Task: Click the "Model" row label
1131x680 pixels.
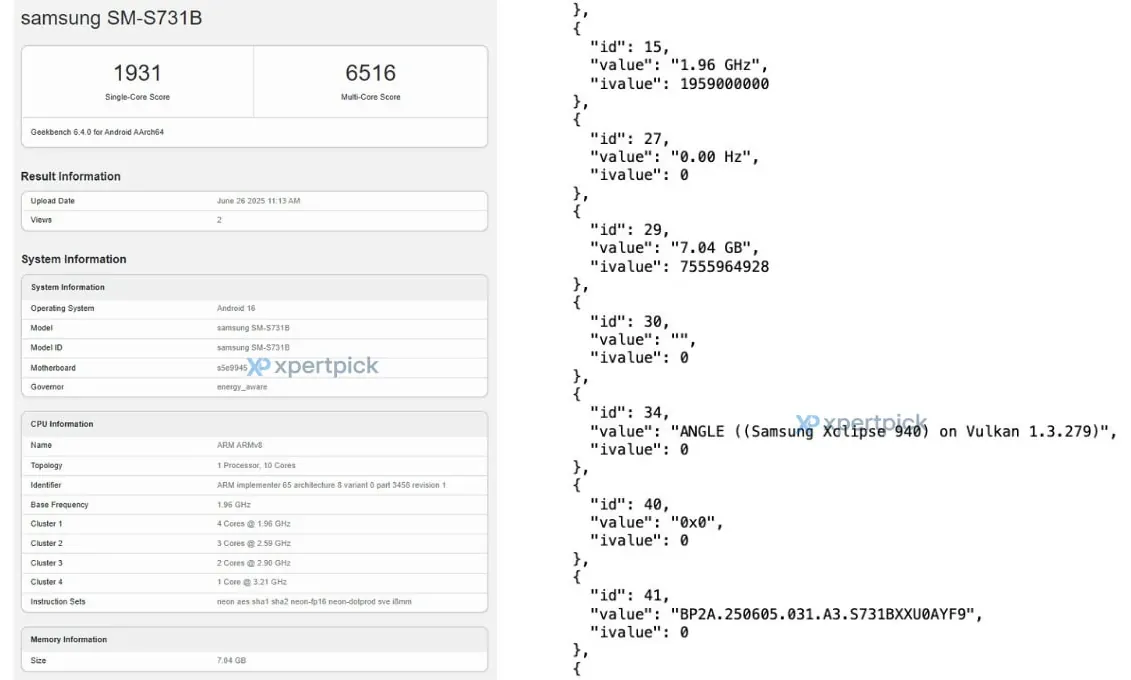Action: [41, 328]
